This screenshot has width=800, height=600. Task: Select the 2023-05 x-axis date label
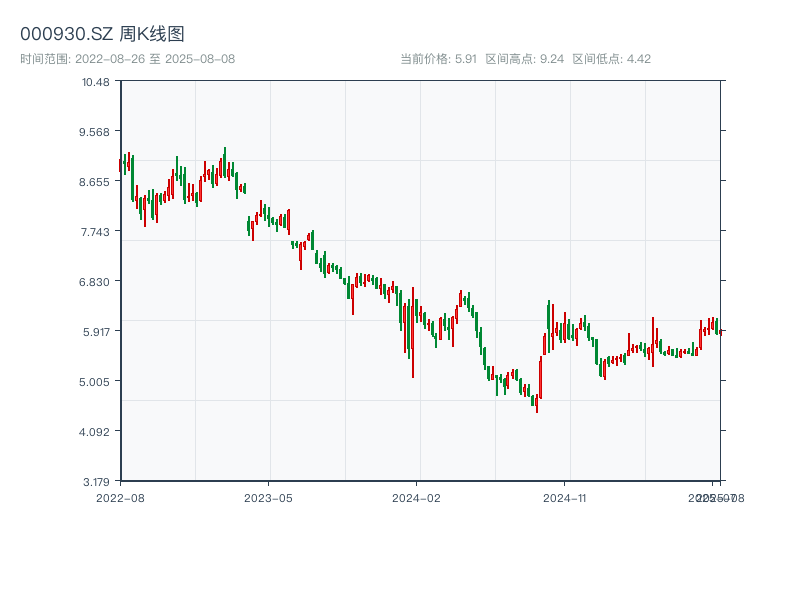pyautogui.click(x=269, y=497)
